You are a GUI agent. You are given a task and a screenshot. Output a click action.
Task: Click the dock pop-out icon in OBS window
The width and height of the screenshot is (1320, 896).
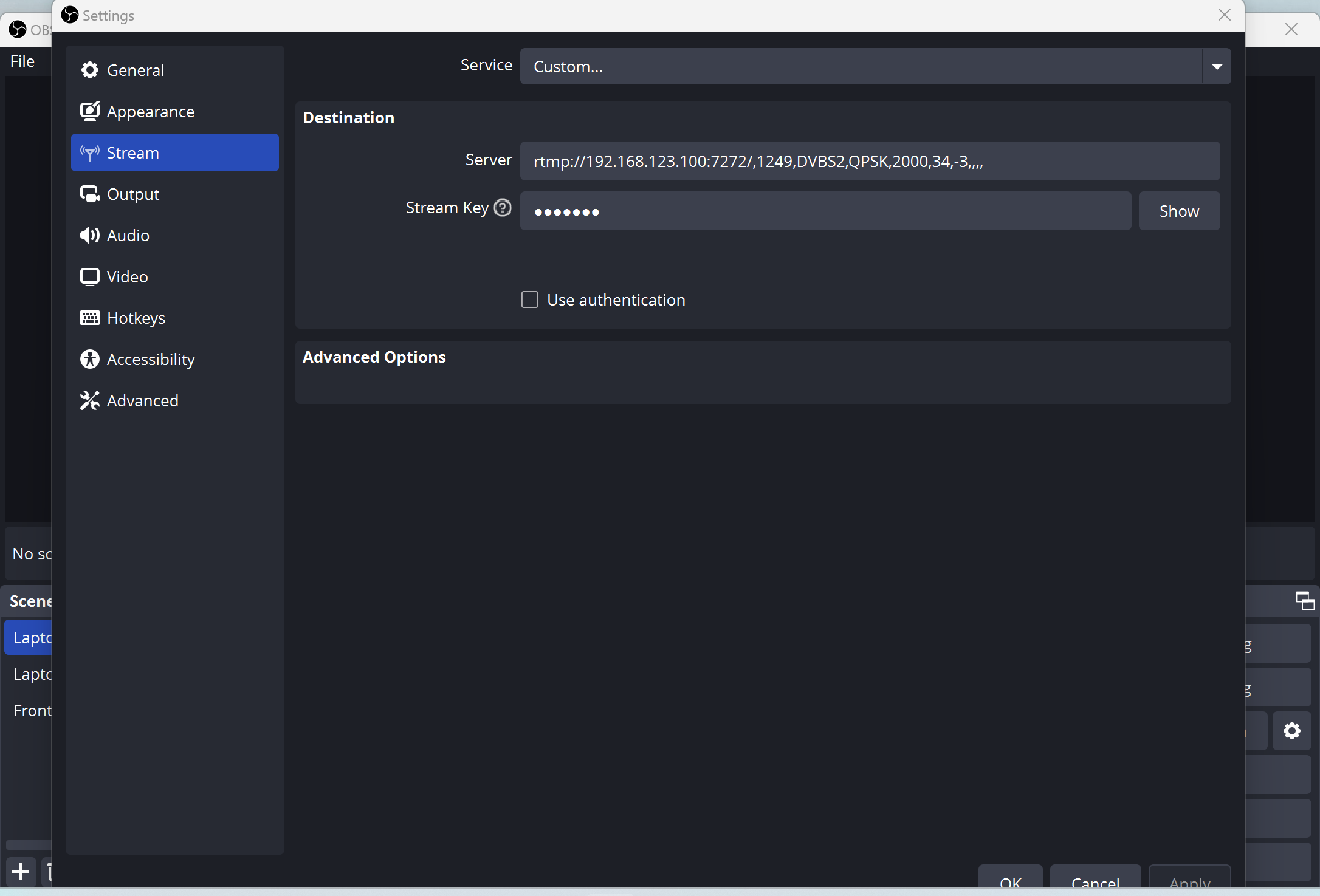[x=1305, y=601]
